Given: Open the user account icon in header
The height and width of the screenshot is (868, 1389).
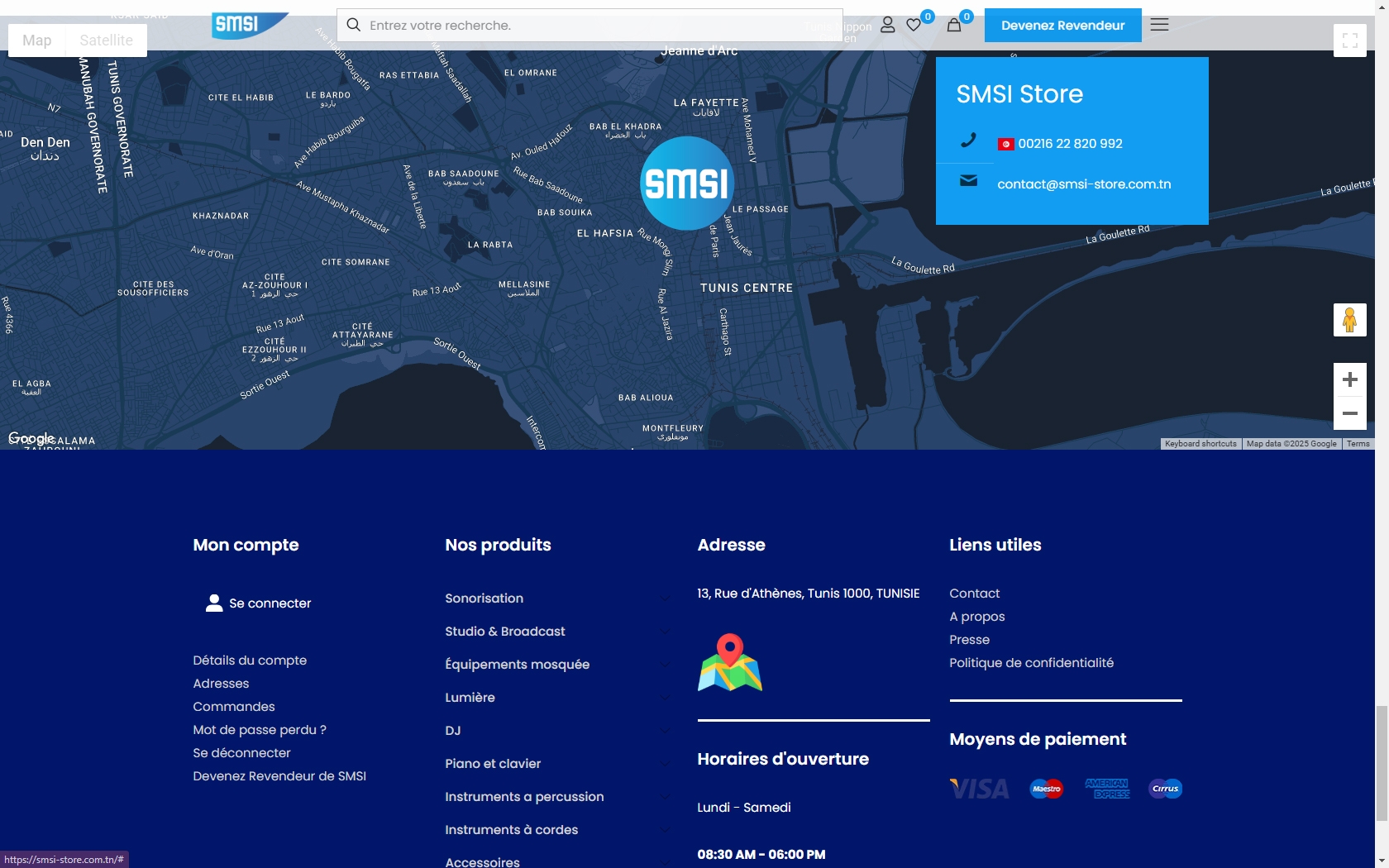Looking at the screenshot, I should [x=887, y=25].
